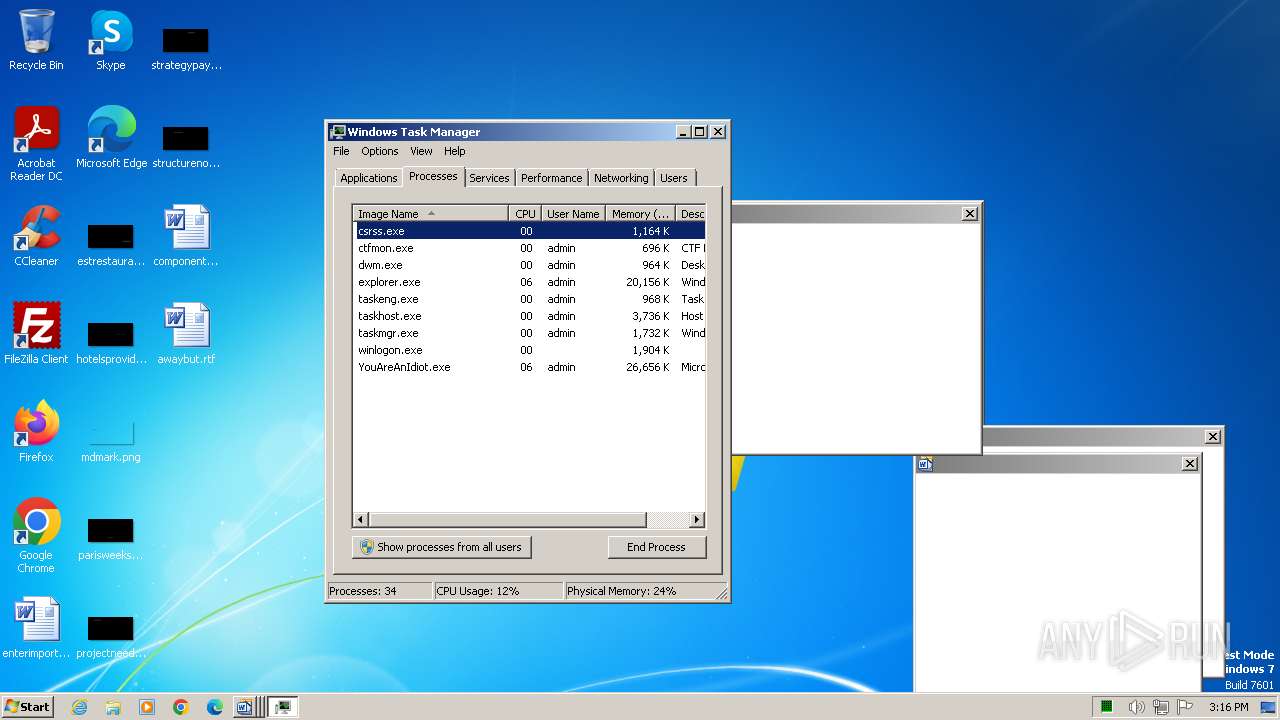
Task: Launch FileZilla Client shortcut
Action: click(x=36, y=334)
